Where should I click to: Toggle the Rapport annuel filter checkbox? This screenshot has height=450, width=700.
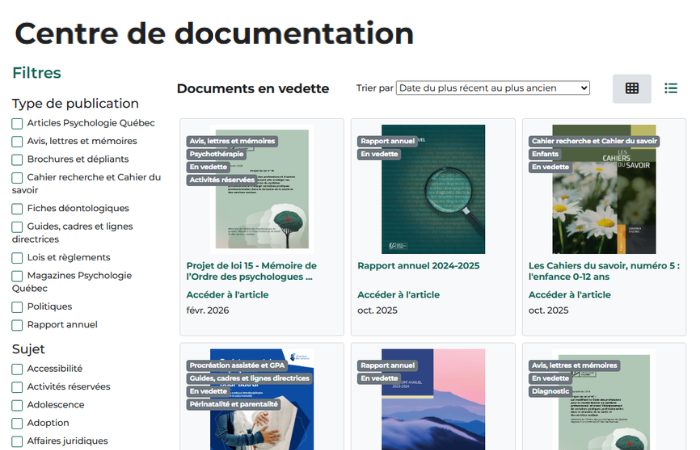click(17, 325)
